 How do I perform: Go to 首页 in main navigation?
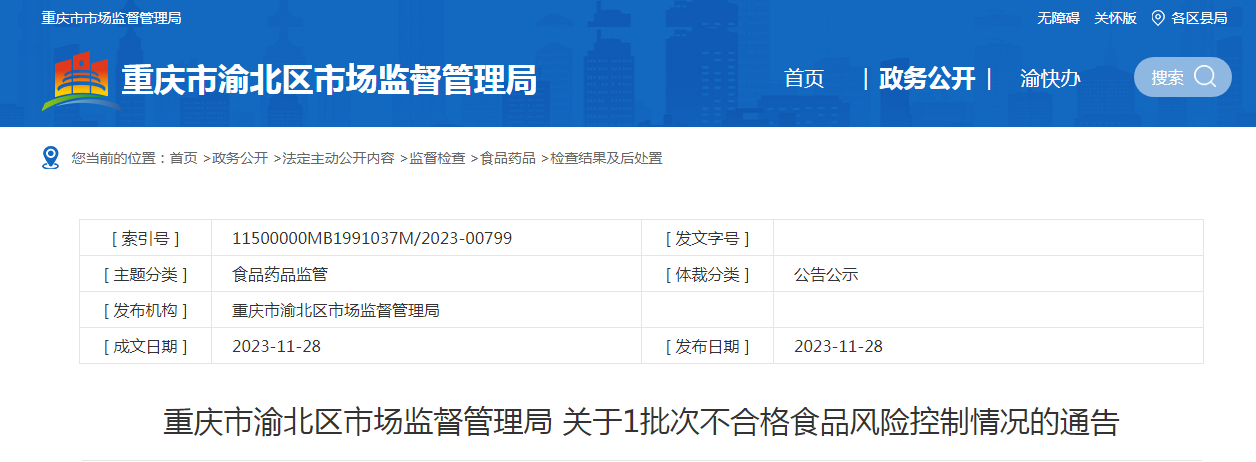click(804, 78)
